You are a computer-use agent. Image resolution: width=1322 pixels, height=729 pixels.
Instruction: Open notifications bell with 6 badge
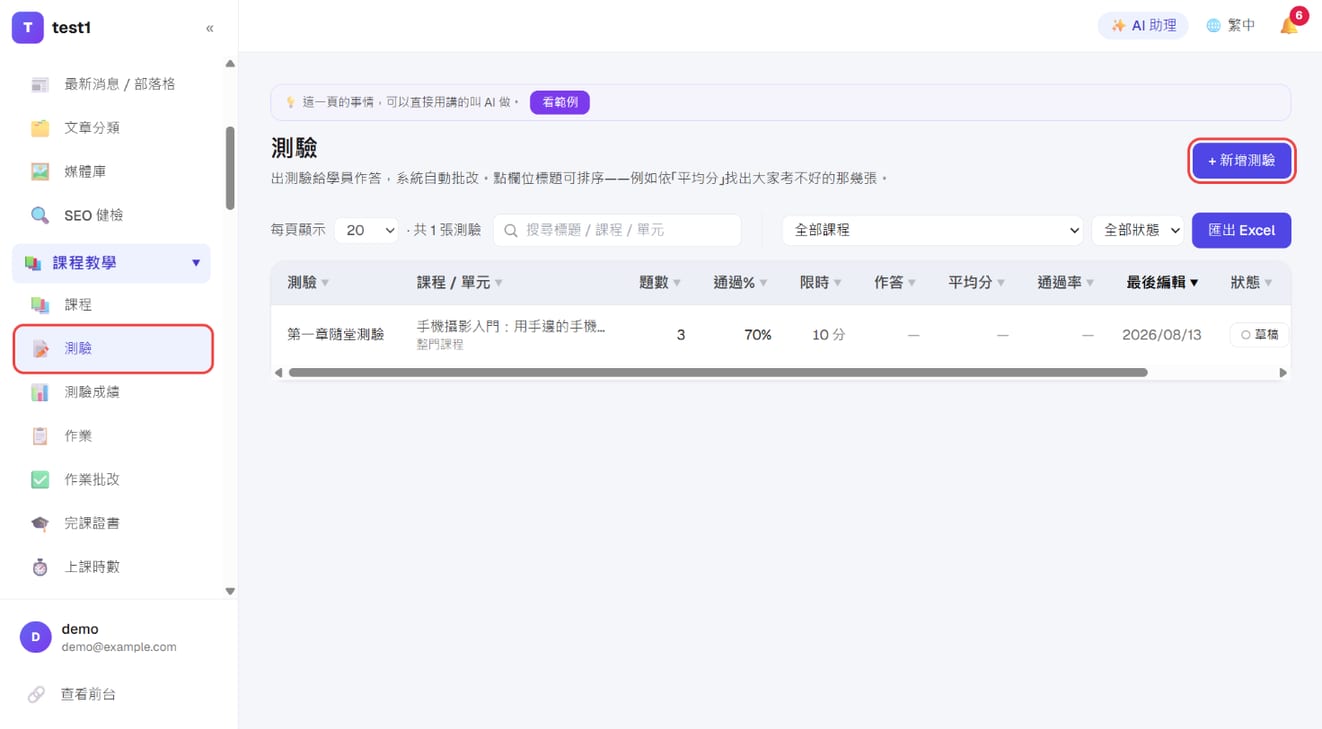[x=1290, y=25]
